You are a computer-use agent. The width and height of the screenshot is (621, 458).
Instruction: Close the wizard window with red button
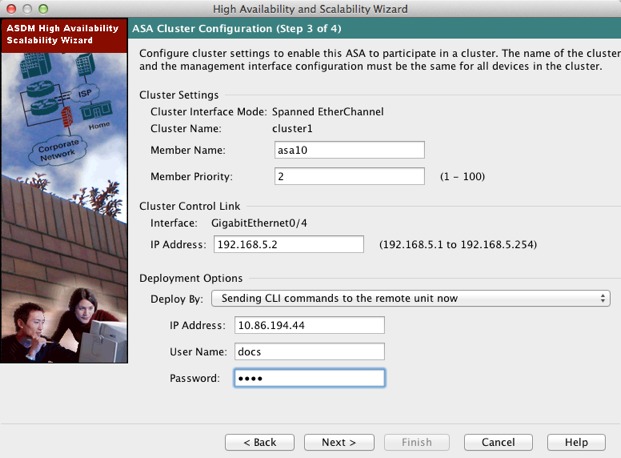pyautogui.click(x=11, y=8)
